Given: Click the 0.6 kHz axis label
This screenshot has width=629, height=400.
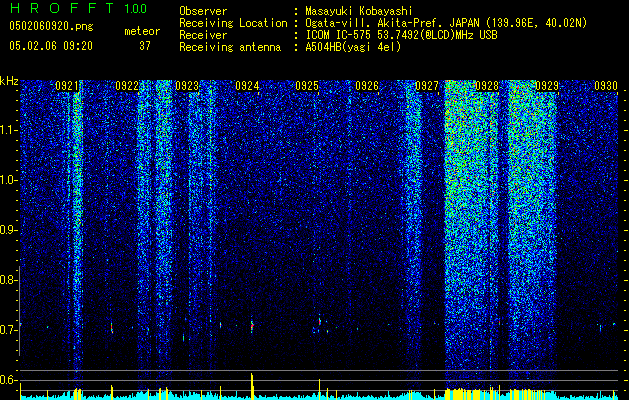Looking at the screenshot, I should 9,380.
